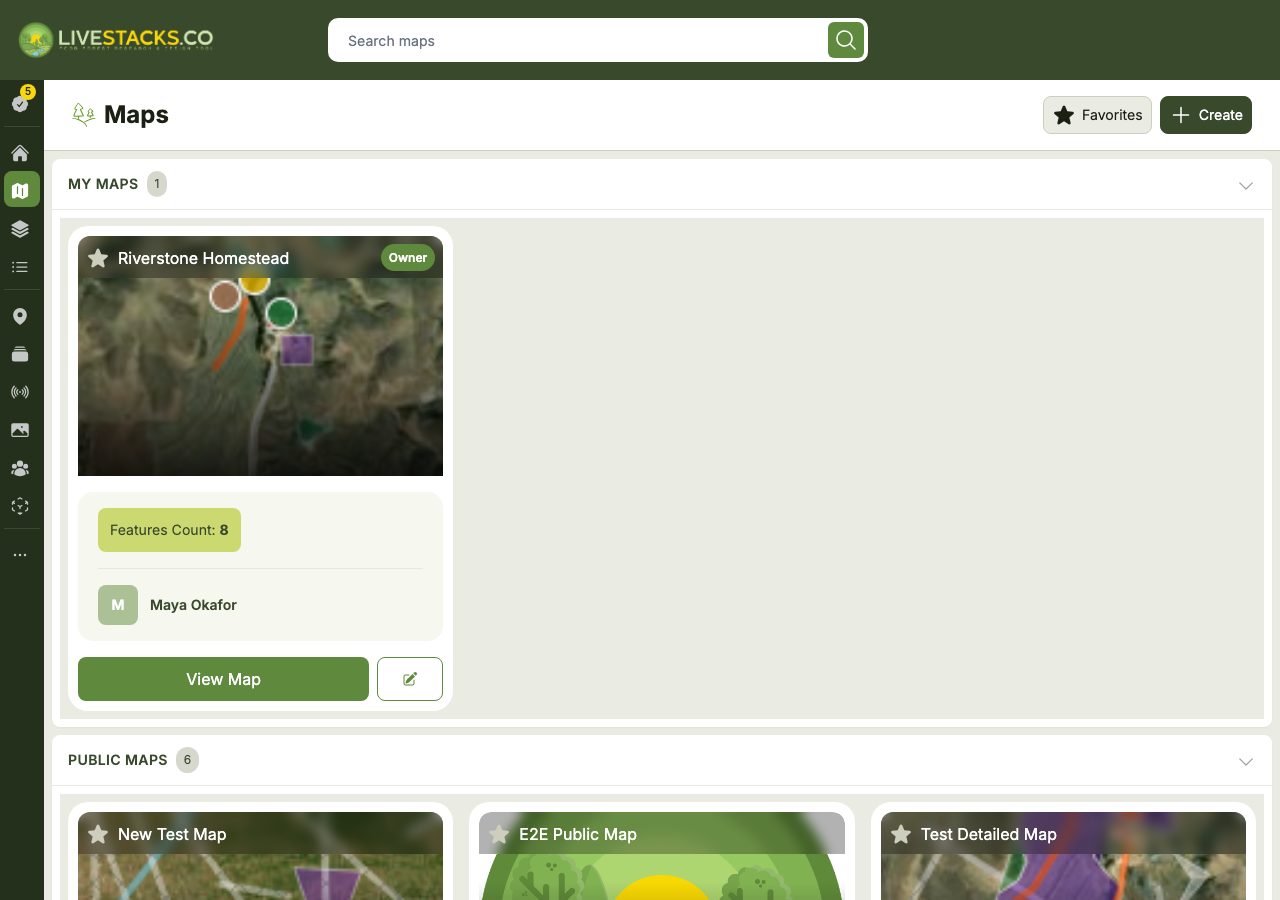Click the edit pencil button for Riverstone Homestead
Image resolution: width=1280 pixels, height=900 pixels.
[410, 679]
